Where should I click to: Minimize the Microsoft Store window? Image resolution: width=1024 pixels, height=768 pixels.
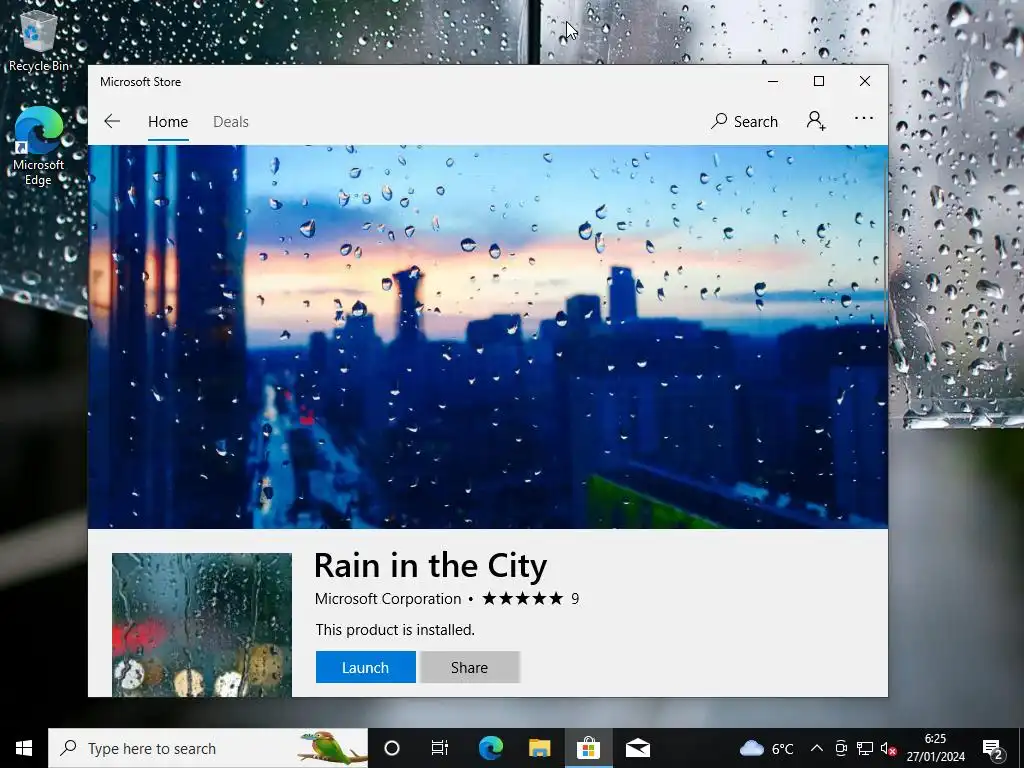773,81
